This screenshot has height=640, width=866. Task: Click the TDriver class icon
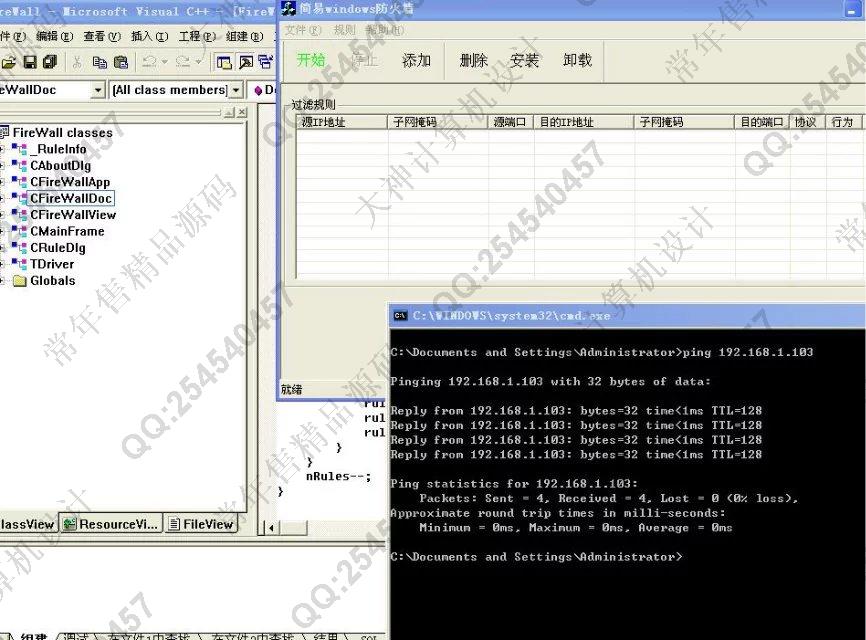click(x=19, y=263)
